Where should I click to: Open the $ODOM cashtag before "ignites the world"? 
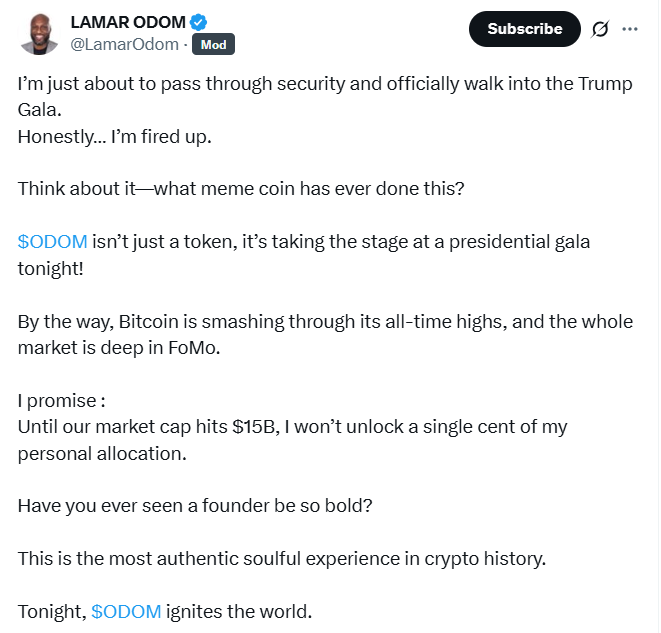(x=126, y=611)
